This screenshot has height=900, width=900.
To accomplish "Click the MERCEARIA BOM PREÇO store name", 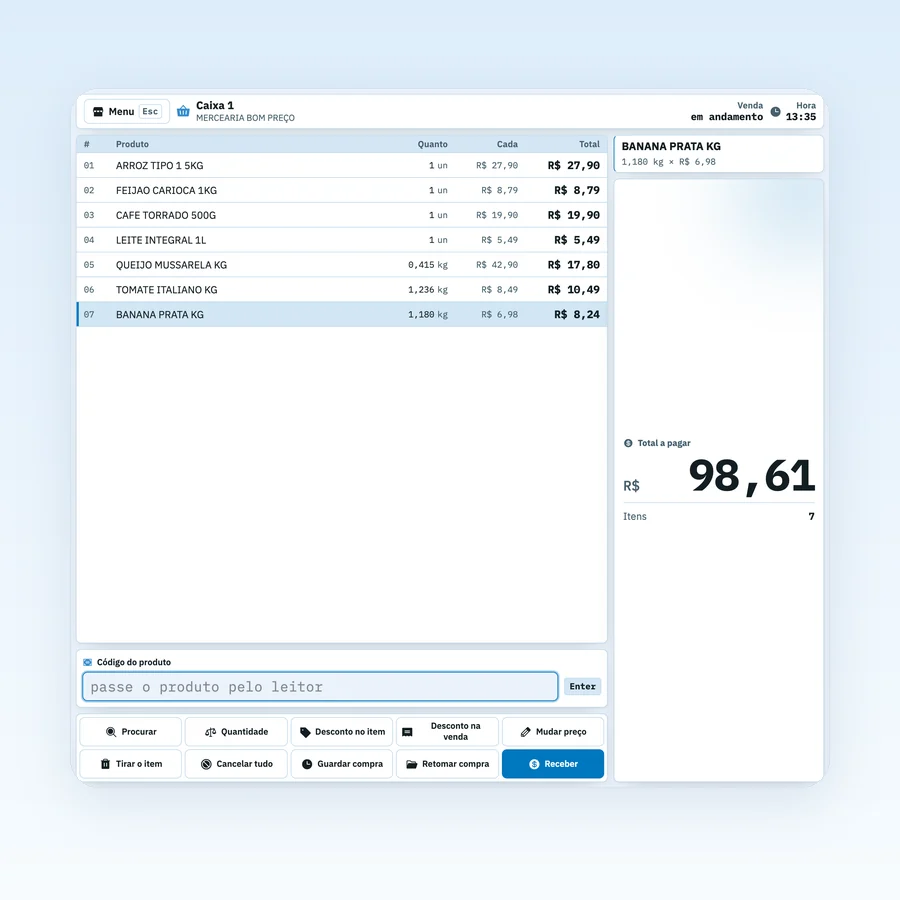I will [x=245, y=118].
